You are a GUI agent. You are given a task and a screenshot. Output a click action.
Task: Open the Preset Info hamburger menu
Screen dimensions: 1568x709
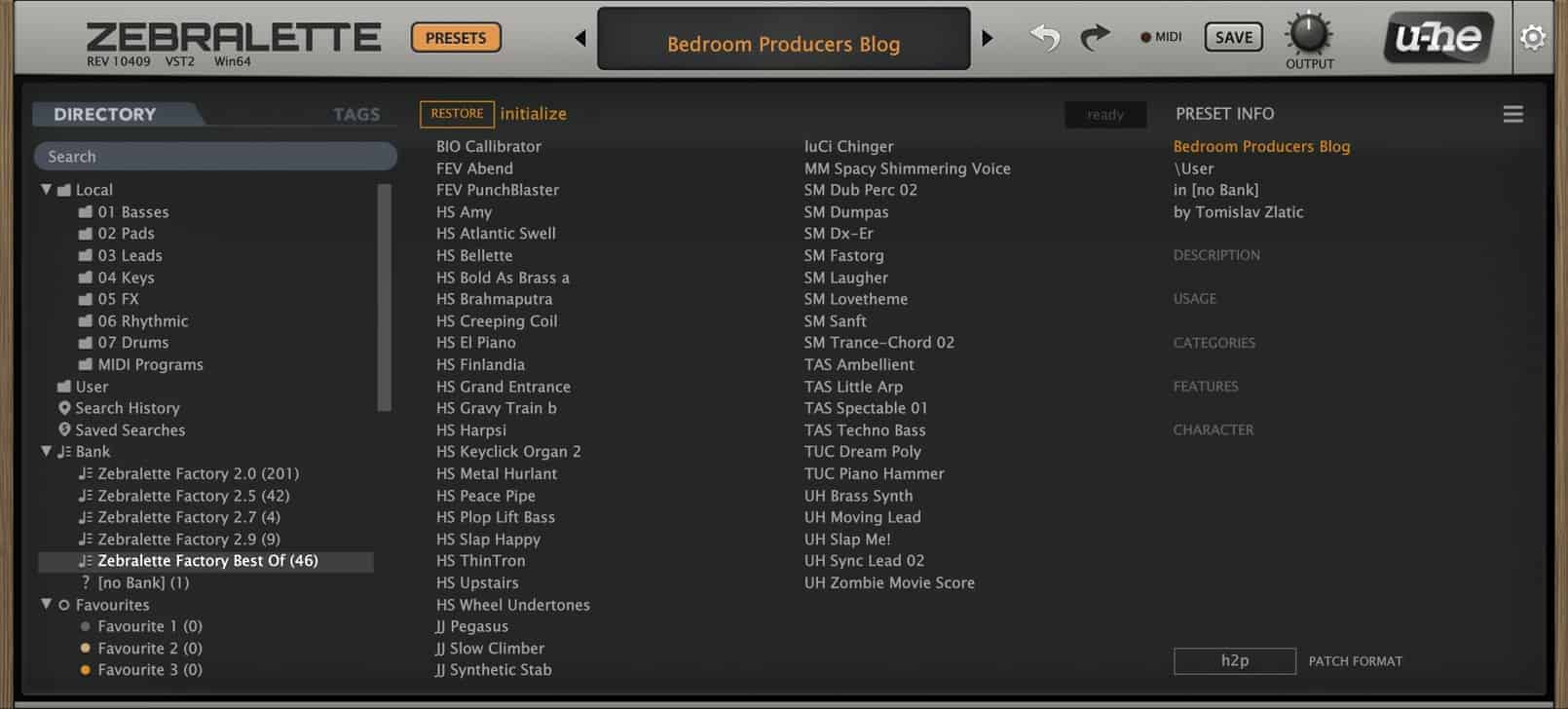1512,114
